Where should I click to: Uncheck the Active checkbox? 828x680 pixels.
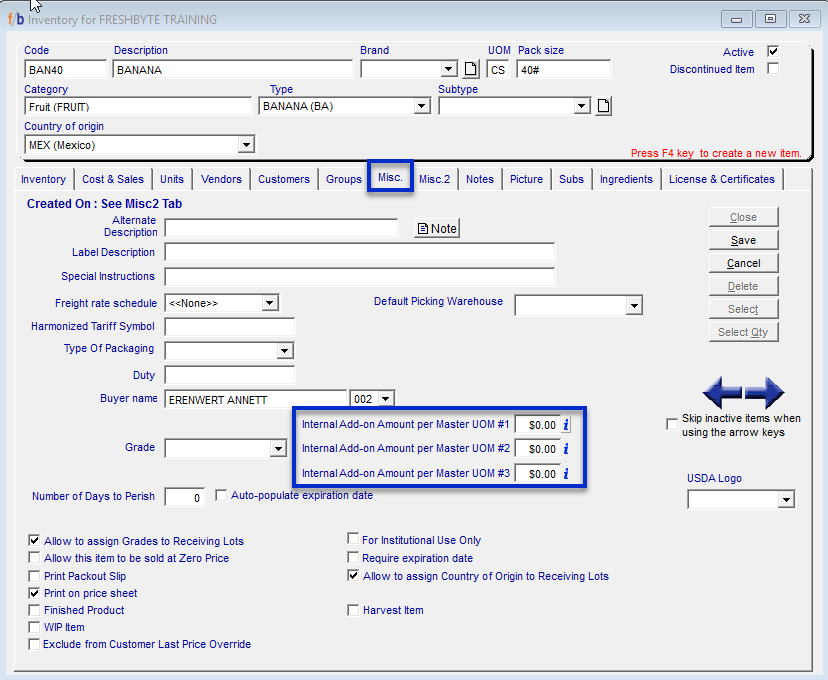(x=772, y=51)
